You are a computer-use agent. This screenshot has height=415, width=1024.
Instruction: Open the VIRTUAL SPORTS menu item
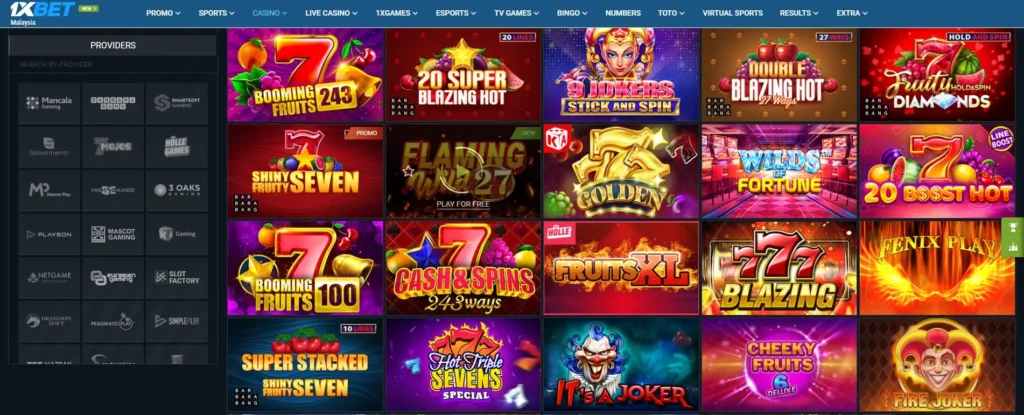click(x=732, y=13)
